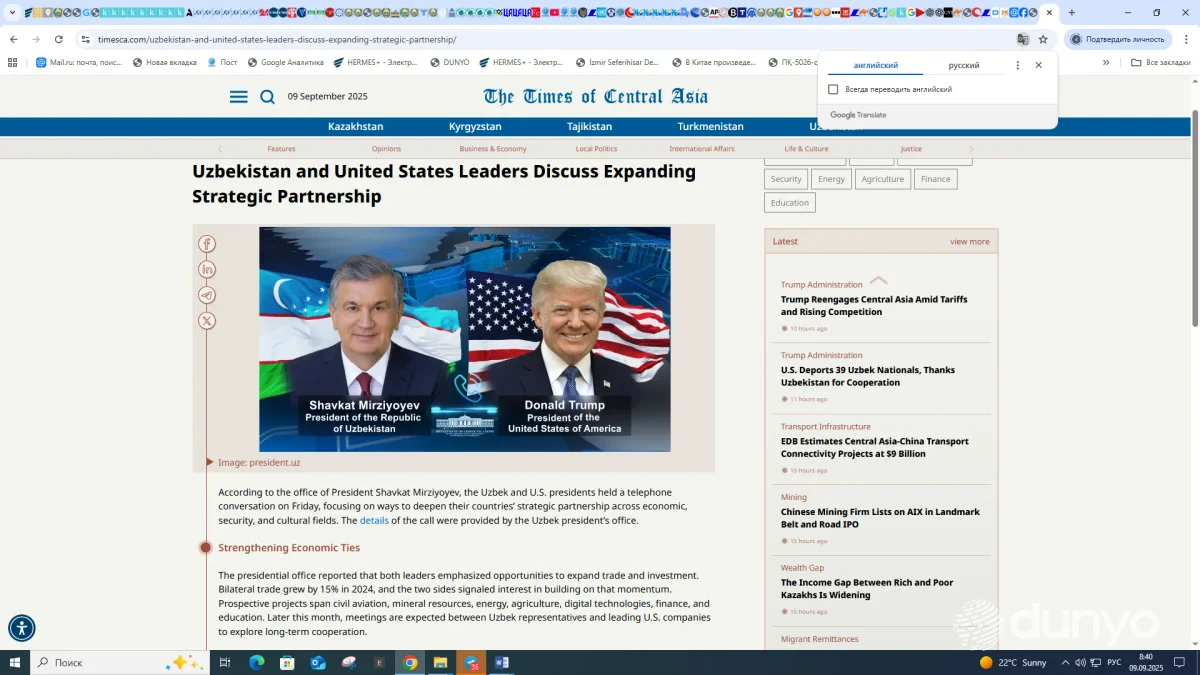This screenshot has height=675, width=1200.
Task: Open the hamburger menu on Times of Central Asia
Action: (238, 97)
